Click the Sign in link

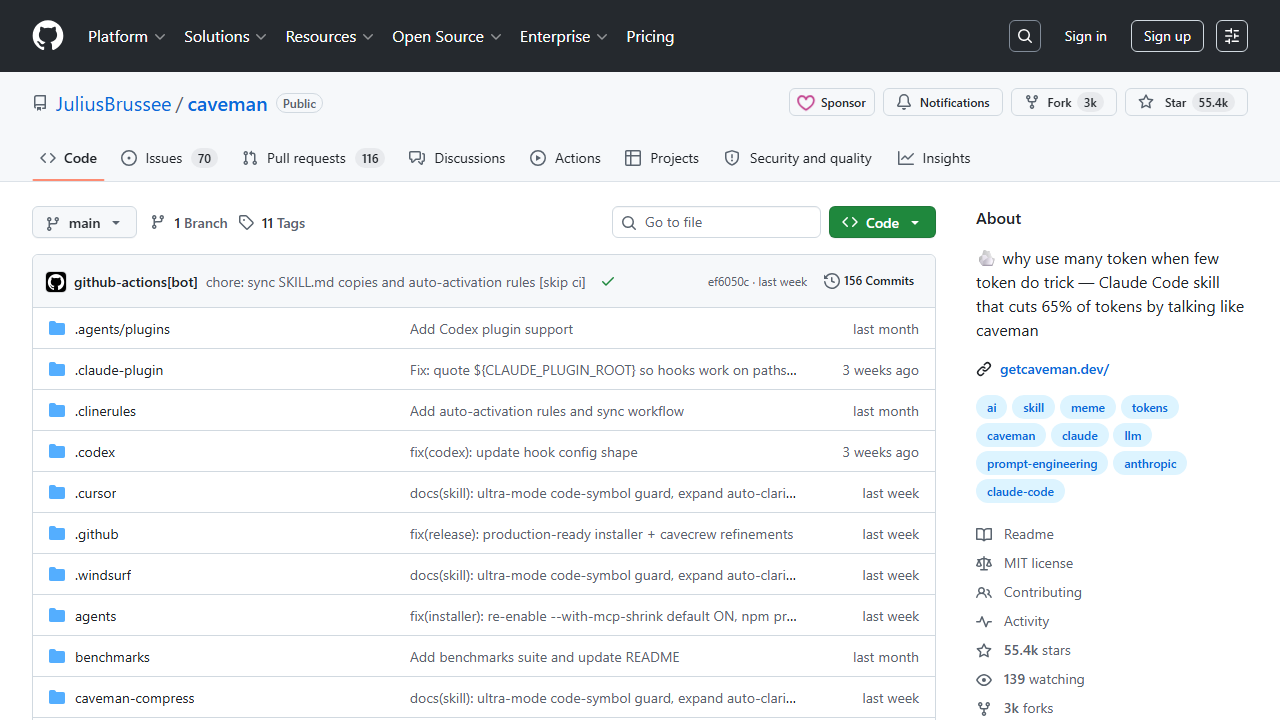[x=1085, y=36]
